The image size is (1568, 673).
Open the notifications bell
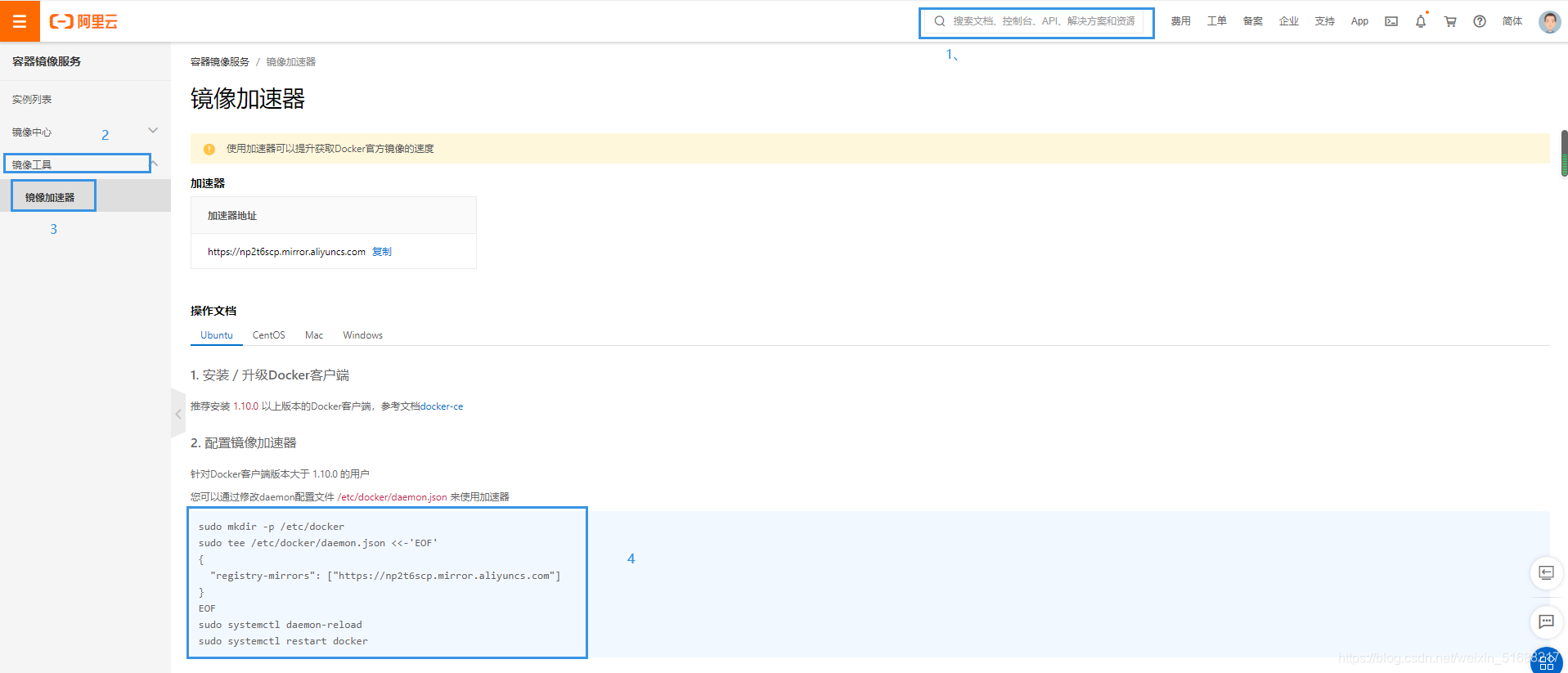pyautogui.click(x=1421, y=21)
